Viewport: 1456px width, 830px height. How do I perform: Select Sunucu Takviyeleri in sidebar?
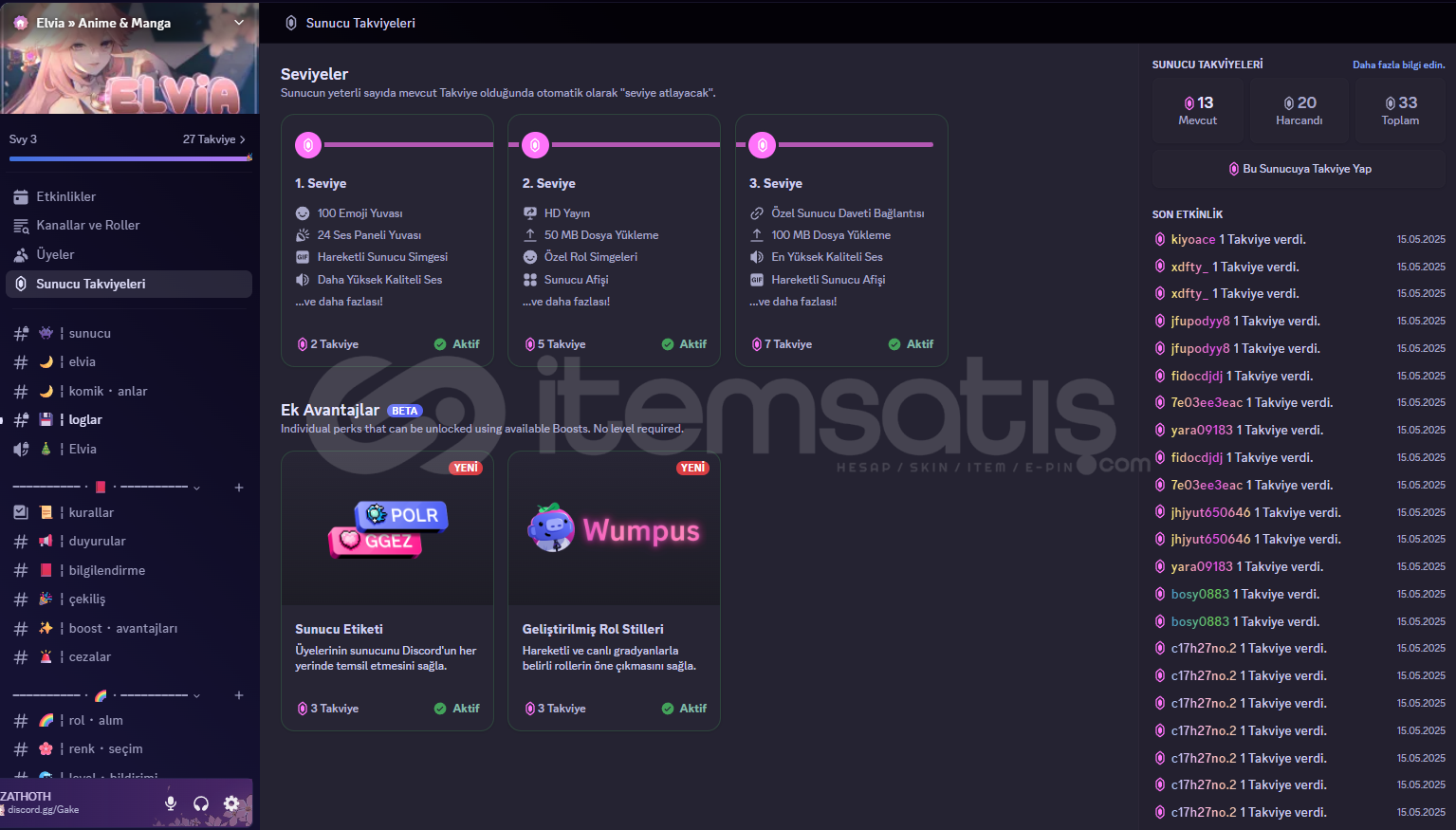tap(129, 284)
